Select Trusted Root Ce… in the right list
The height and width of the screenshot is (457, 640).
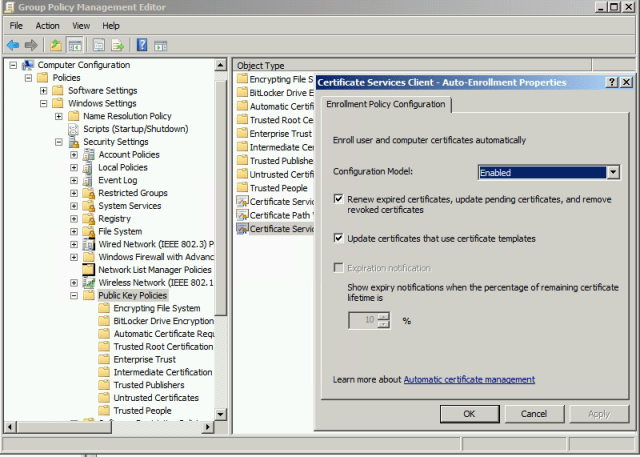(x=282, y=120)
